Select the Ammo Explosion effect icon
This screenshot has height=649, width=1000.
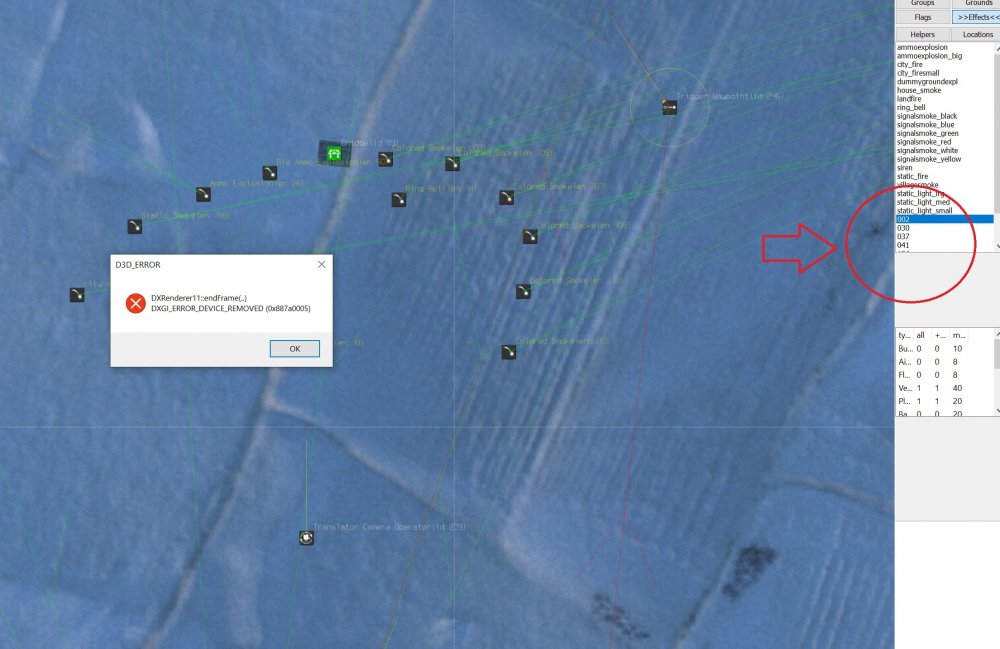tap(203, 194)
